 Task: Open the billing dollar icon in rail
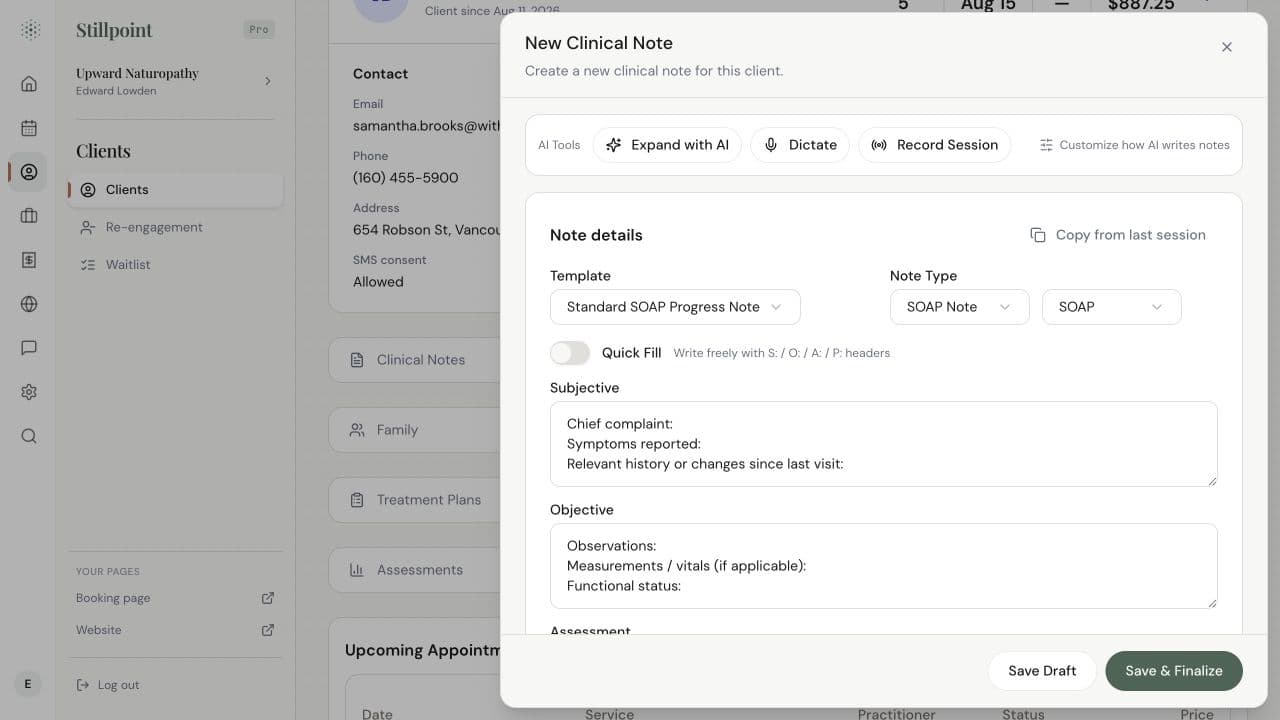click(29, 260)
